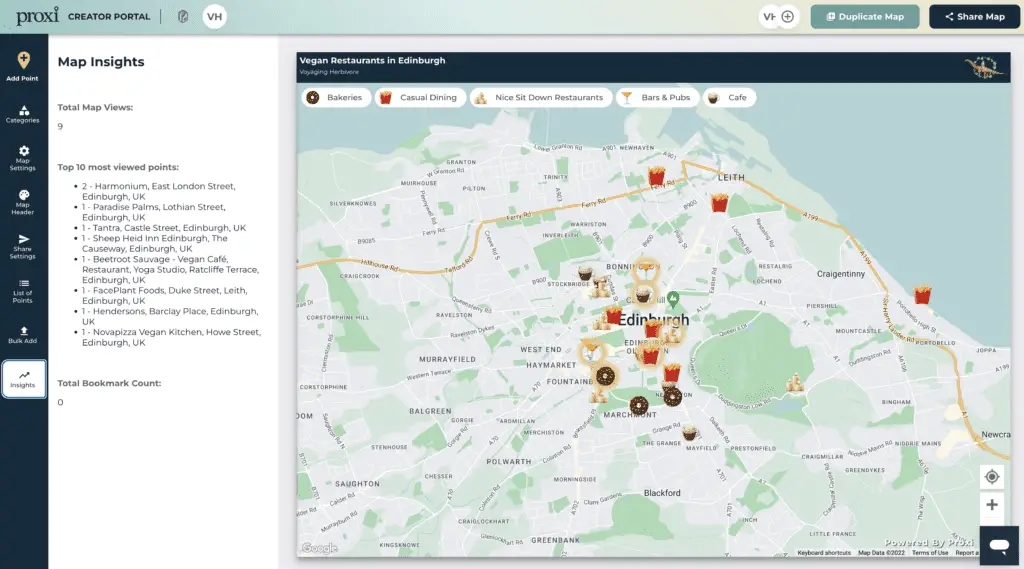Click the dinosaur logo in map header
Screen dimensions: 1024x569
[x=985, y=67]
